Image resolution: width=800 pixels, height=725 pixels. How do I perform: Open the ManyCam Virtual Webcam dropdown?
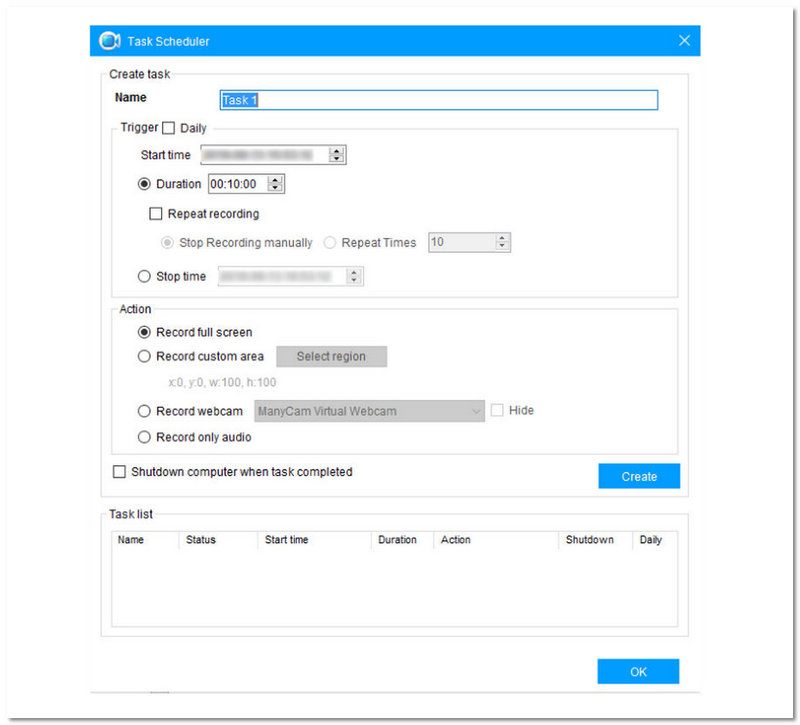coord(369,411)
